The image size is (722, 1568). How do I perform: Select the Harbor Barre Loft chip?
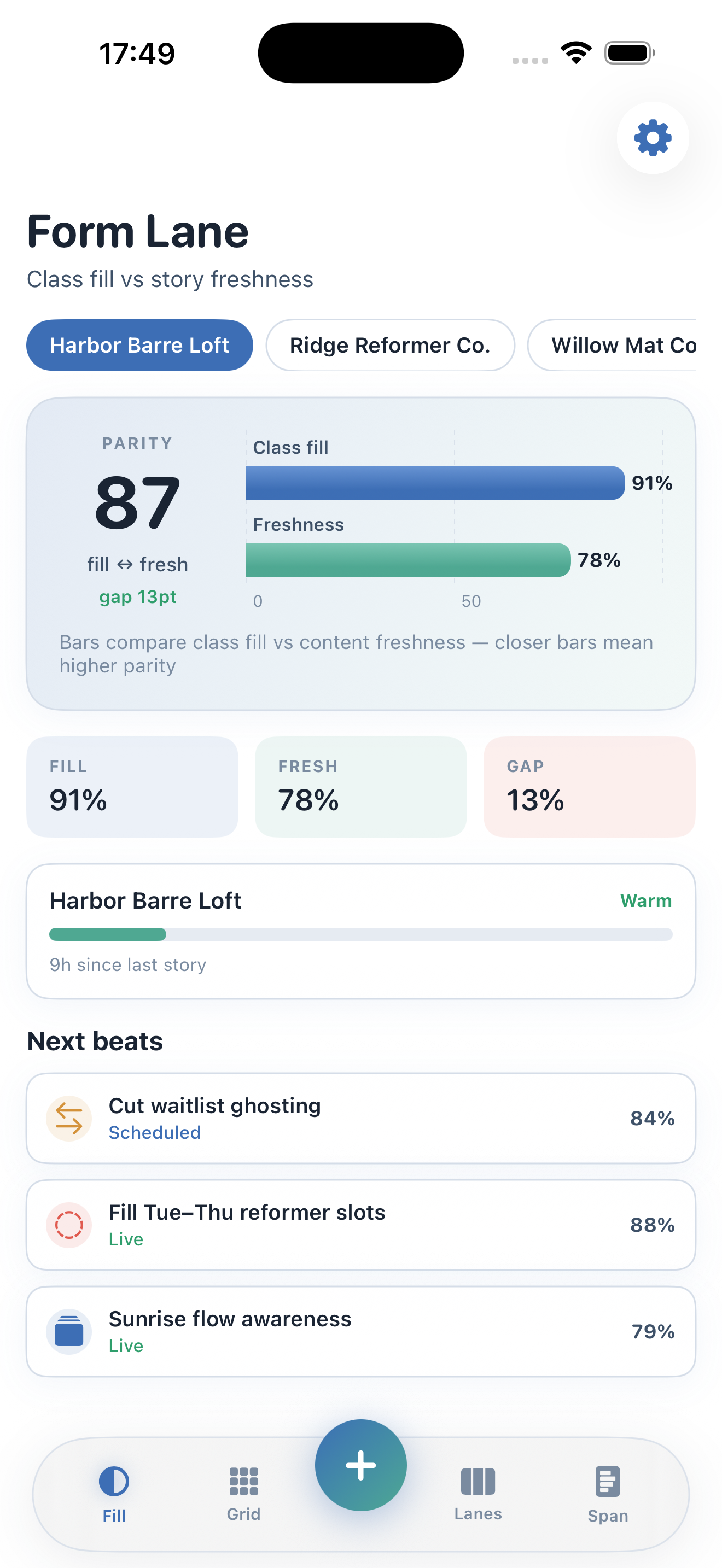point(139,345)
